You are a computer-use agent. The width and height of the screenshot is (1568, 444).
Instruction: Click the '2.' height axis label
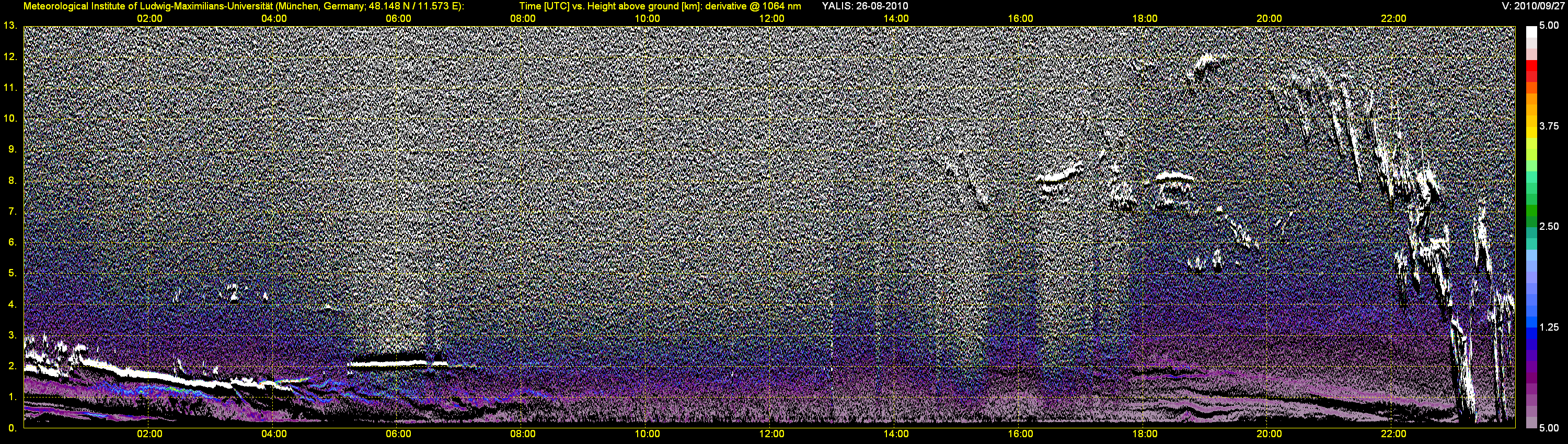coord(12,366)
